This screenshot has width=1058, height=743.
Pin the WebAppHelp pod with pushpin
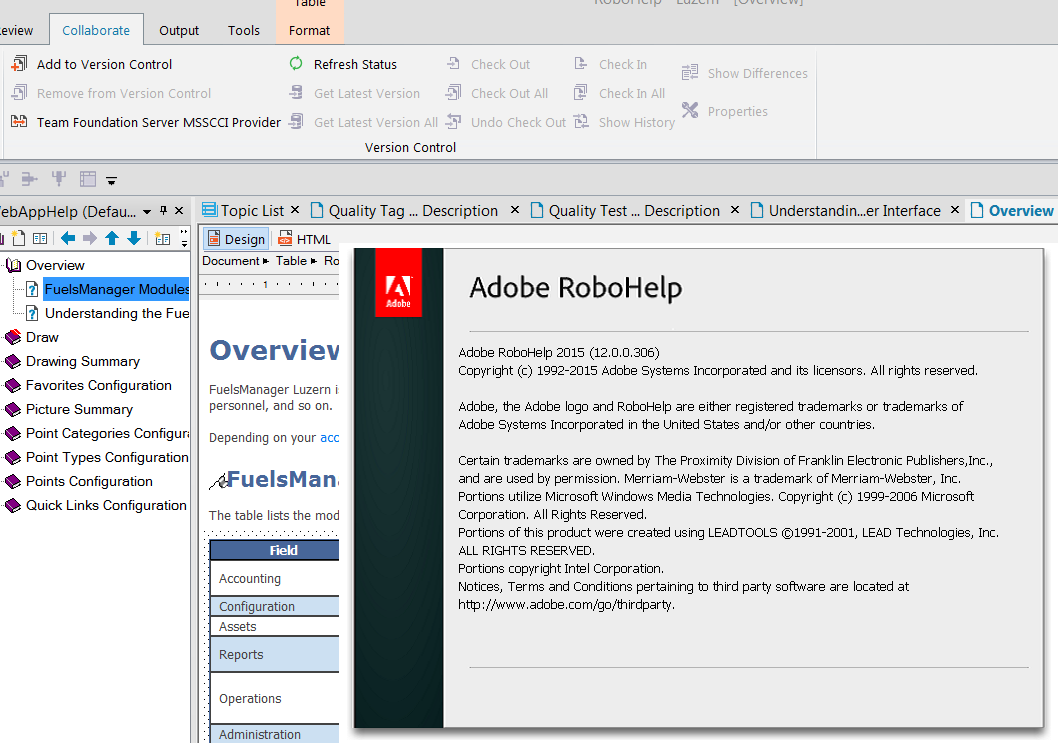coord(163,211)
